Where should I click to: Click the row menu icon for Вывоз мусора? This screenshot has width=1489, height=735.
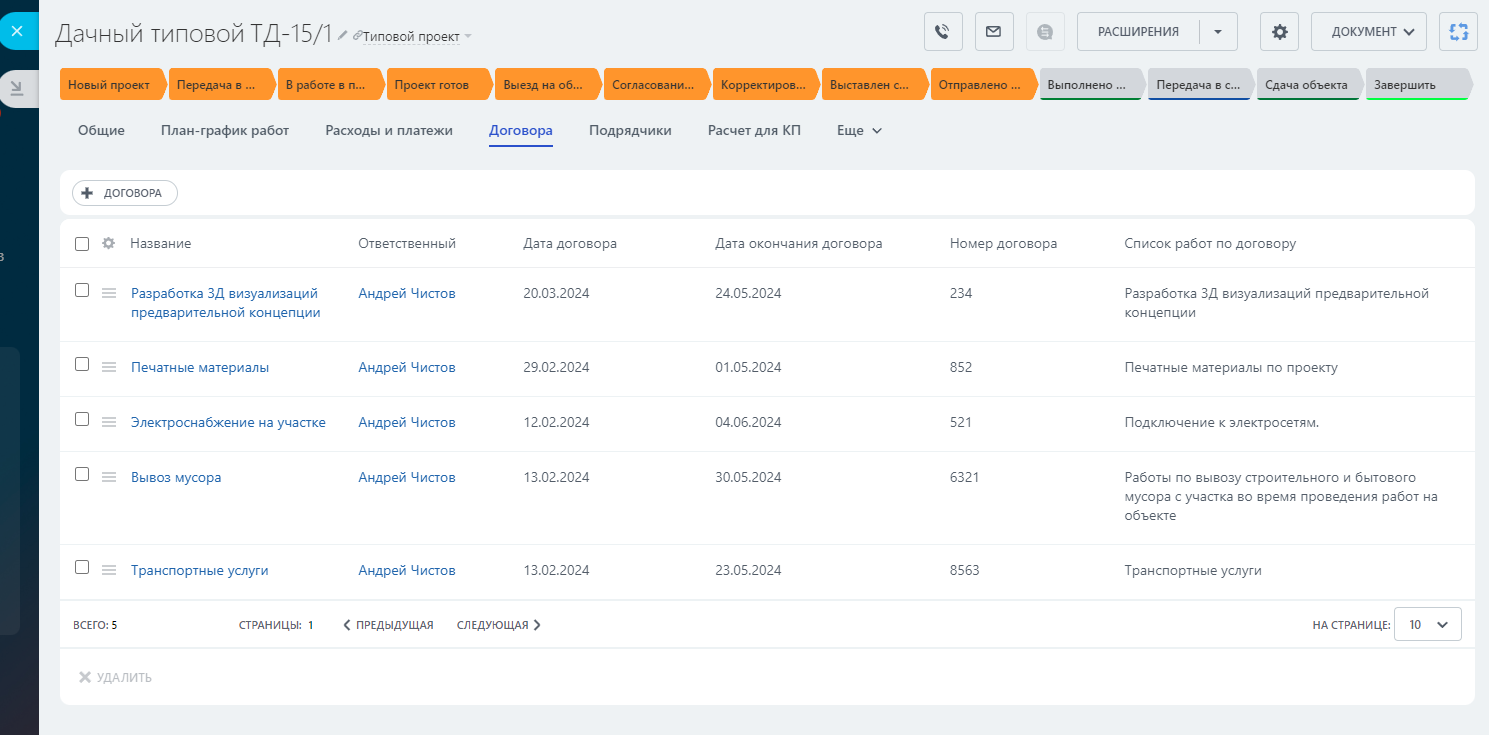point(110,477)
